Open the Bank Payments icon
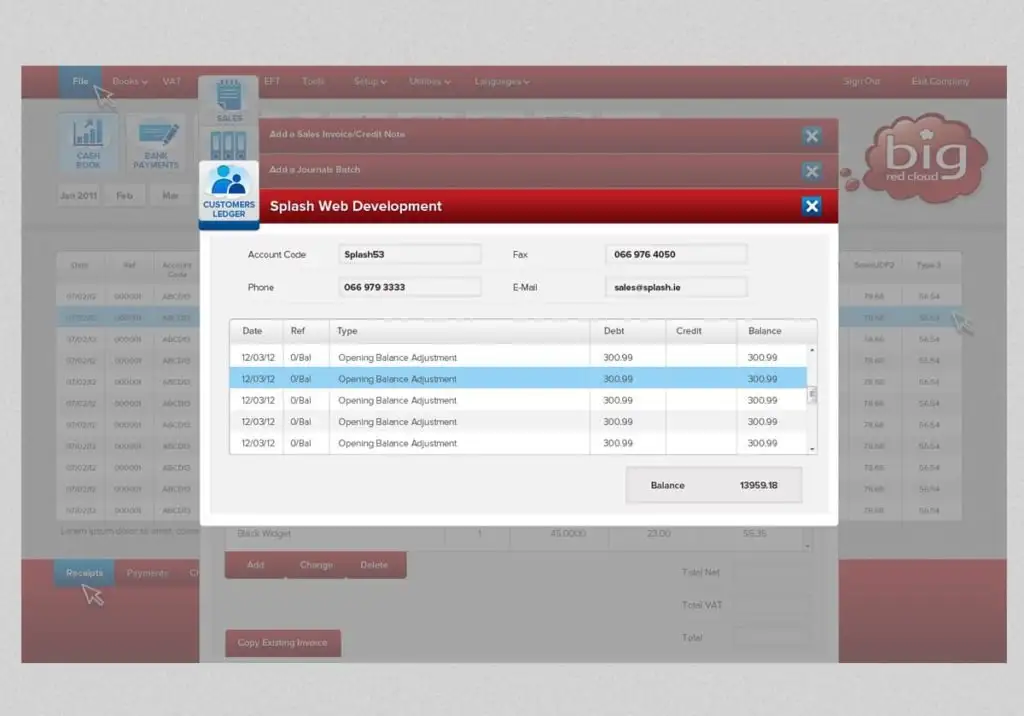 click(156, 143)
